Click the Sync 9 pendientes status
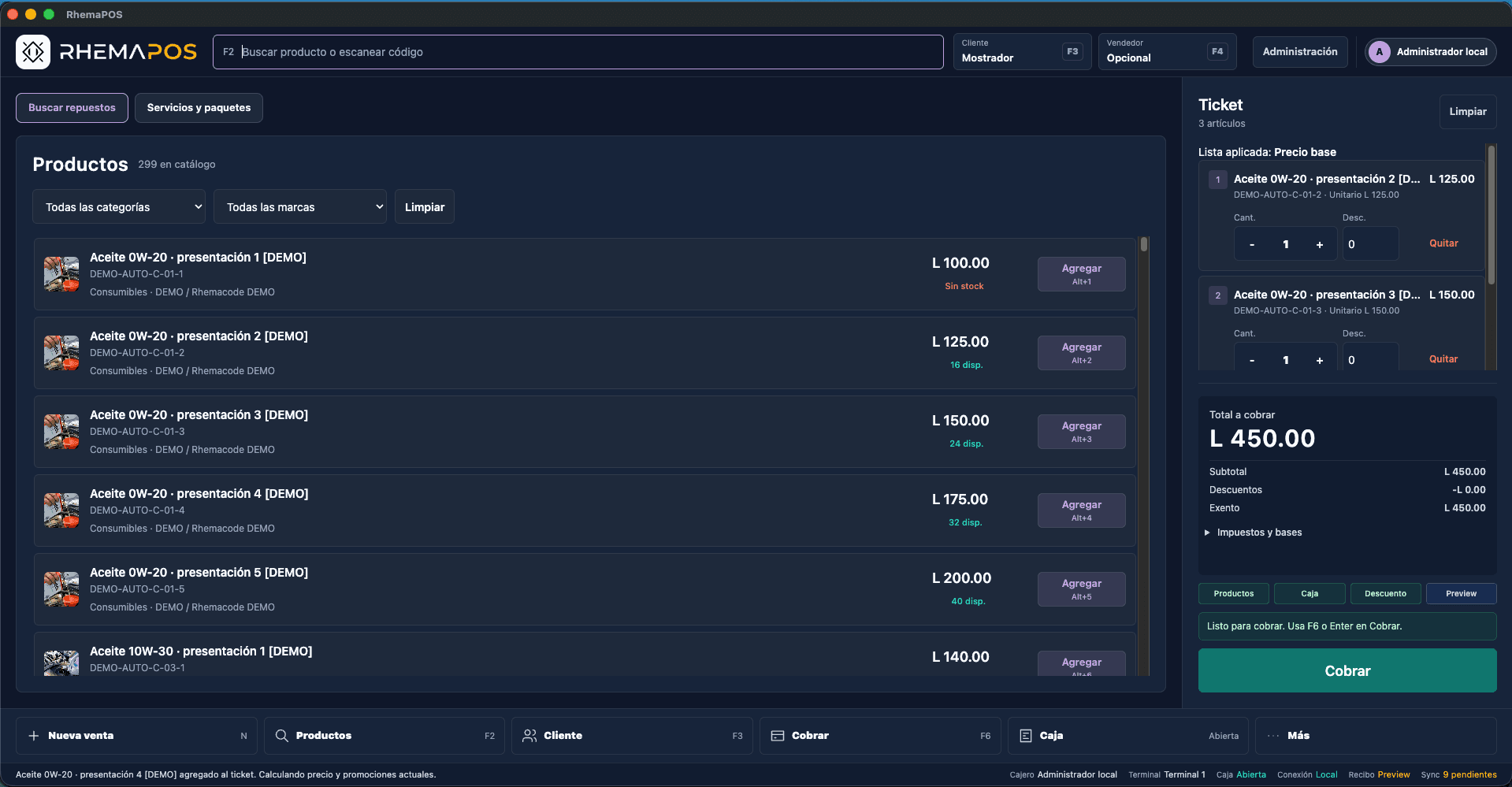Image resolution: width=1512 pixels, height=787 pixels. (1458, 775)
